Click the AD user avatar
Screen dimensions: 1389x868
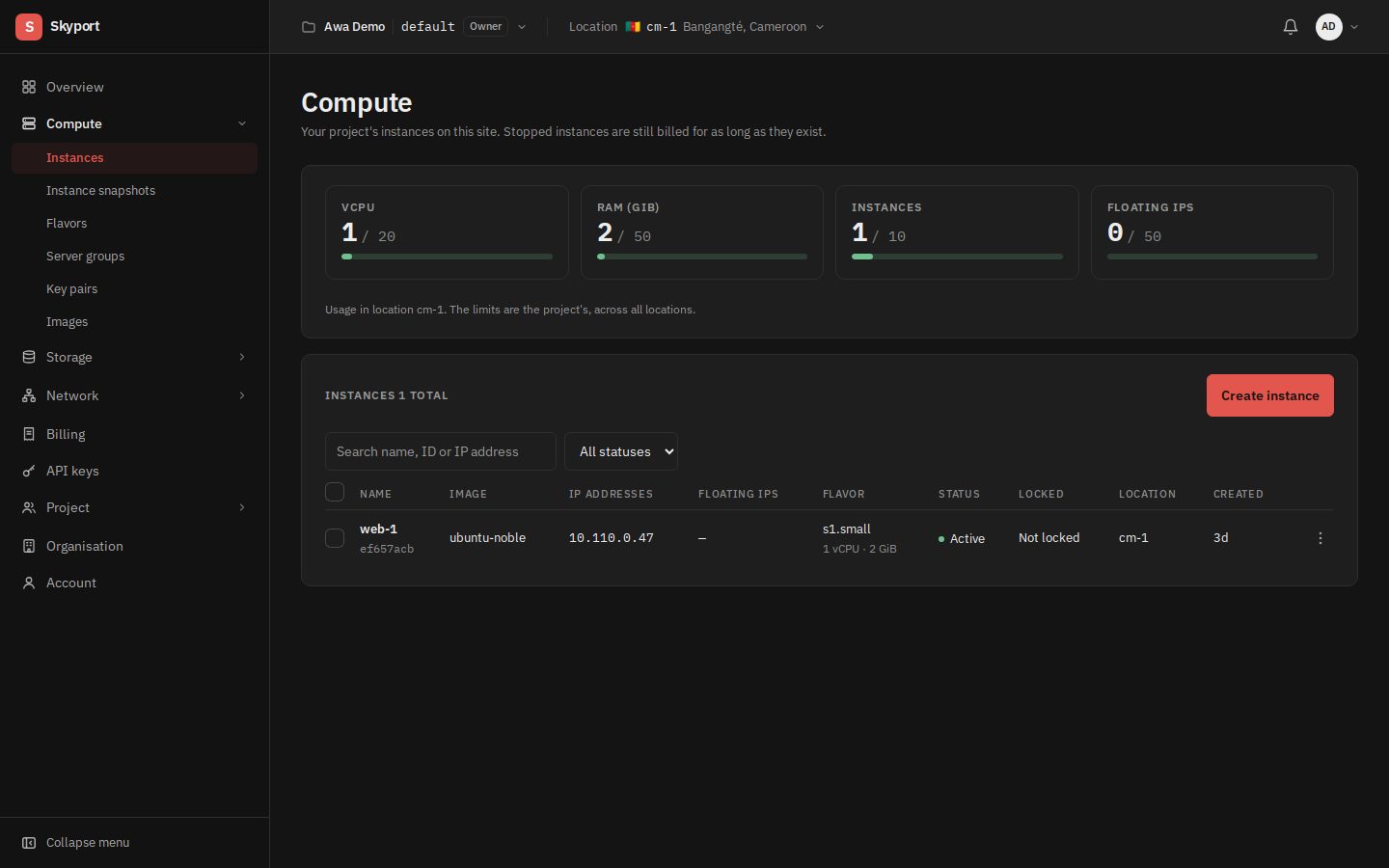pyautogui.click(x=1329, y=27)
